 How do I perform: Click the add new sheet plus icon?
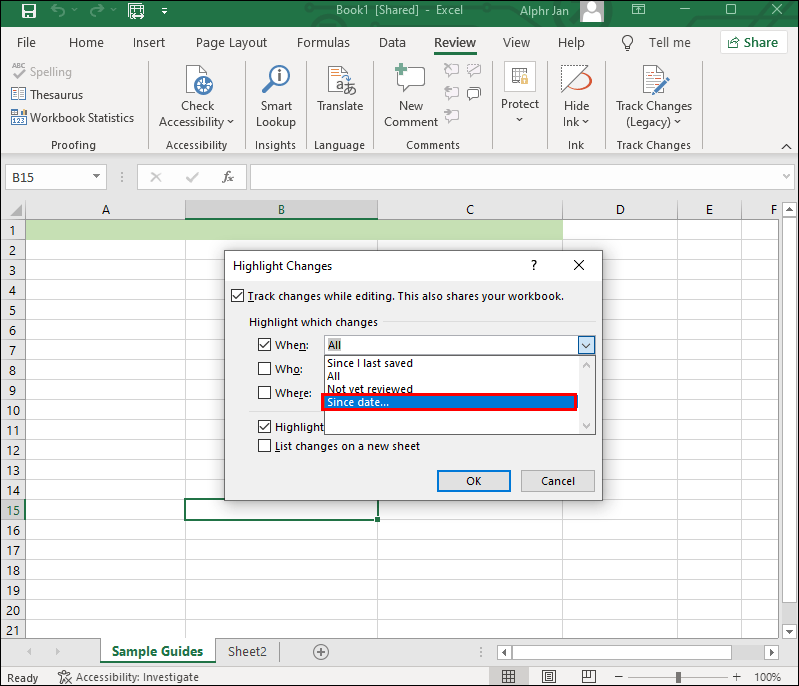tap(321, 651)
